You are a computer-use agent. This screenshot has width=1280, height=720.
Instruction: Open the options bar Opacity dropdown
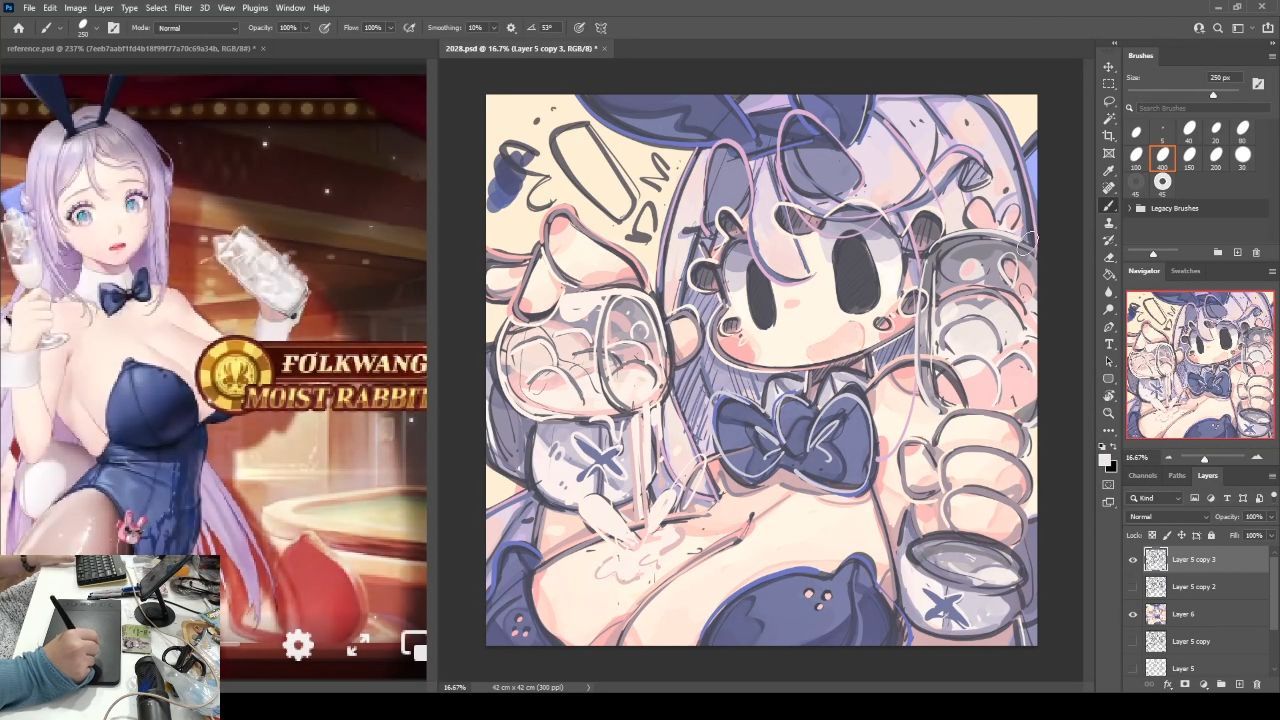click(307, 28)
